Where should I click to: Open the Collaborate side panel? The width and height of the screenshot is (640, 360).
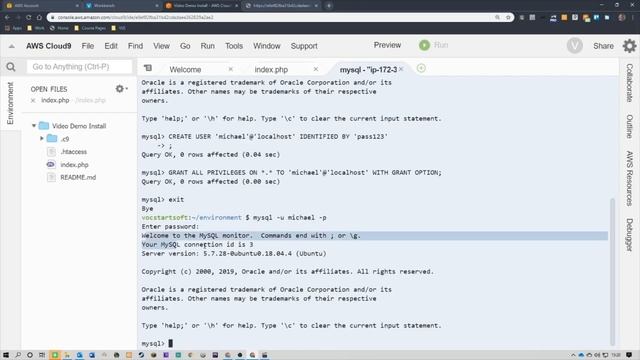[x=629, y=83]
